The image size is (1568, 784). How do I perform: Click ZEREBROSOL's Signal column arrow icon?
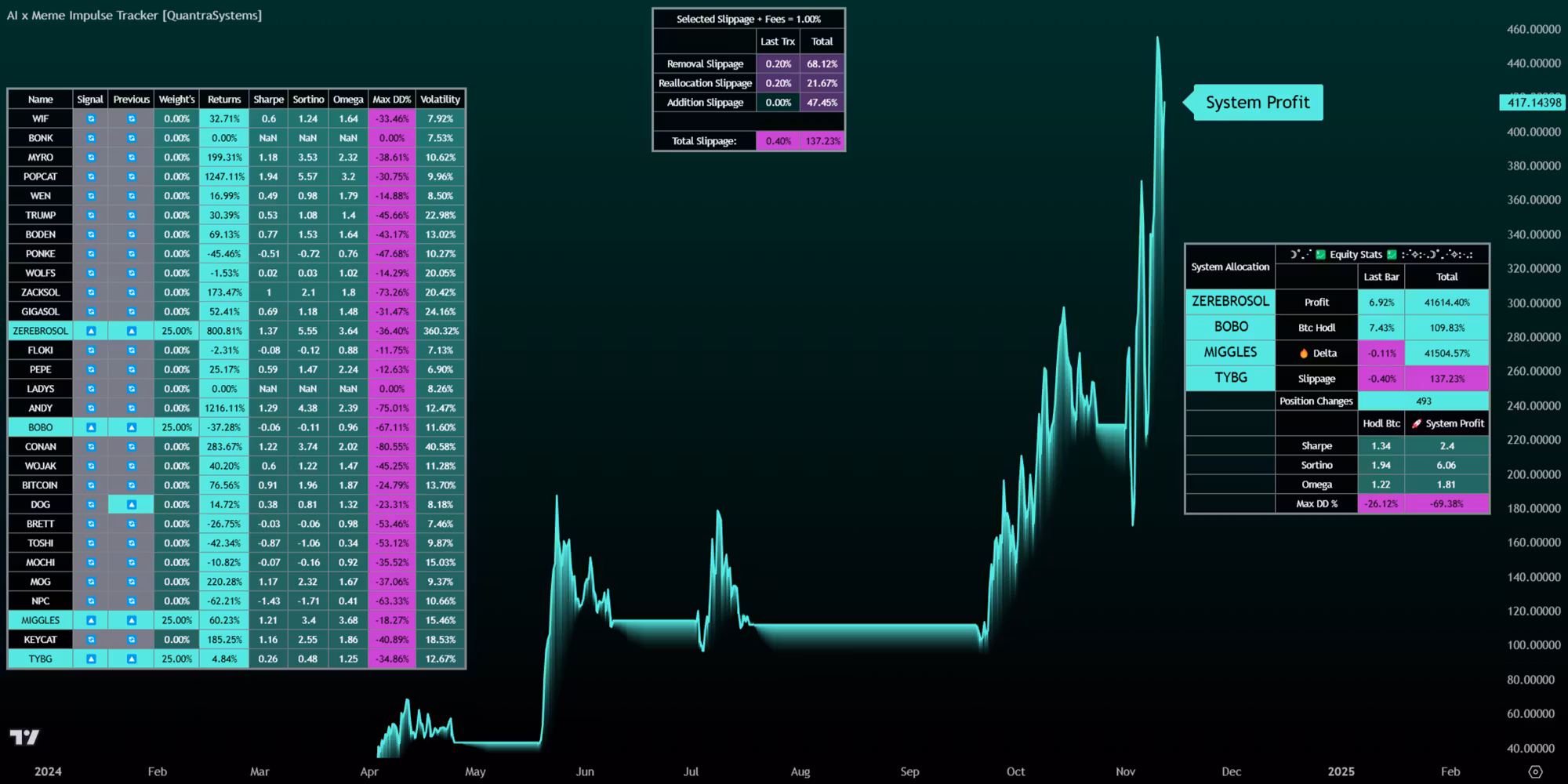coord(91,331)
